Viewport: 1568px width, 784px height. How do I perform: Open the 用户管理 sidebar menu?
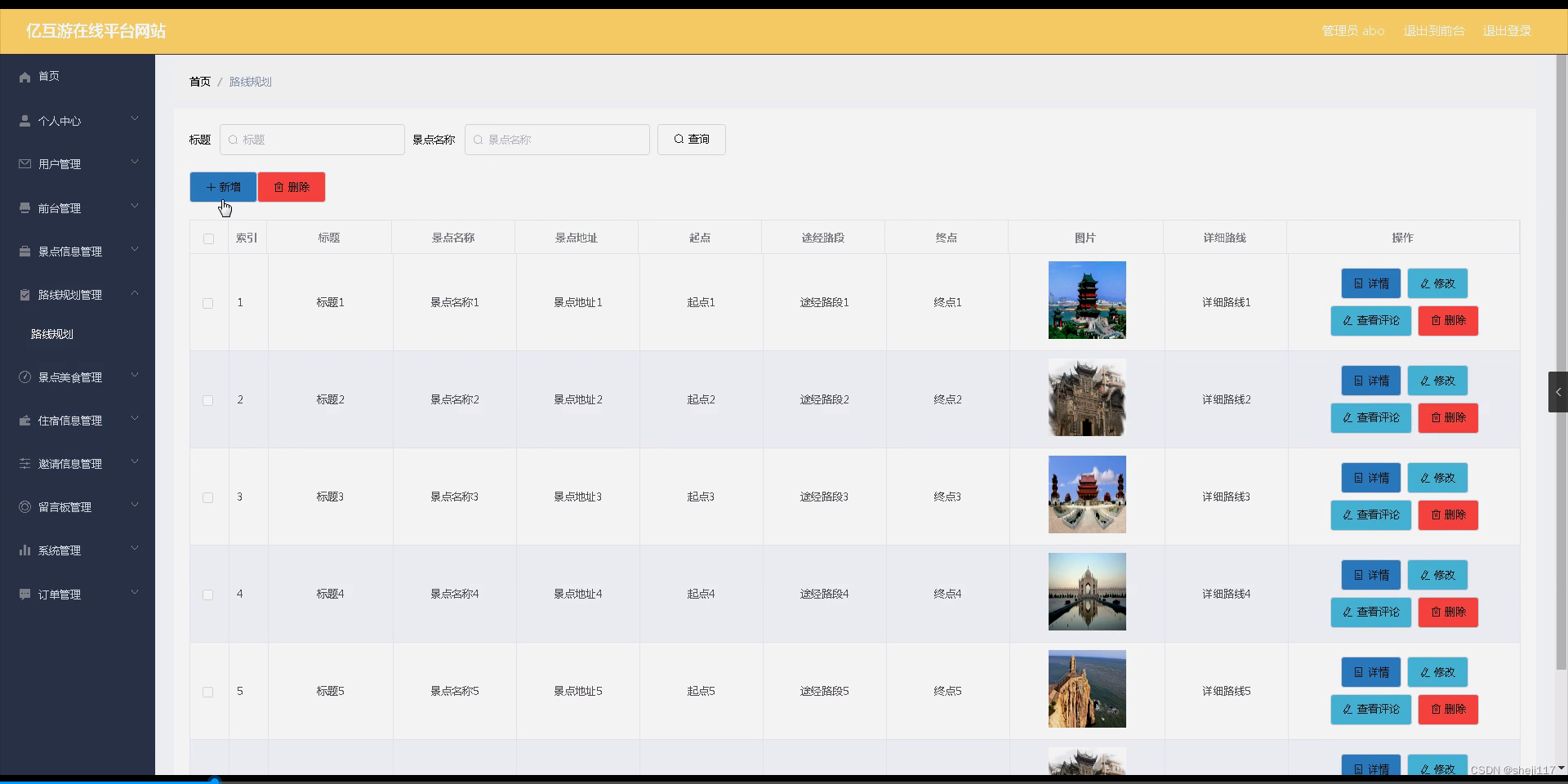click(78, 164)
